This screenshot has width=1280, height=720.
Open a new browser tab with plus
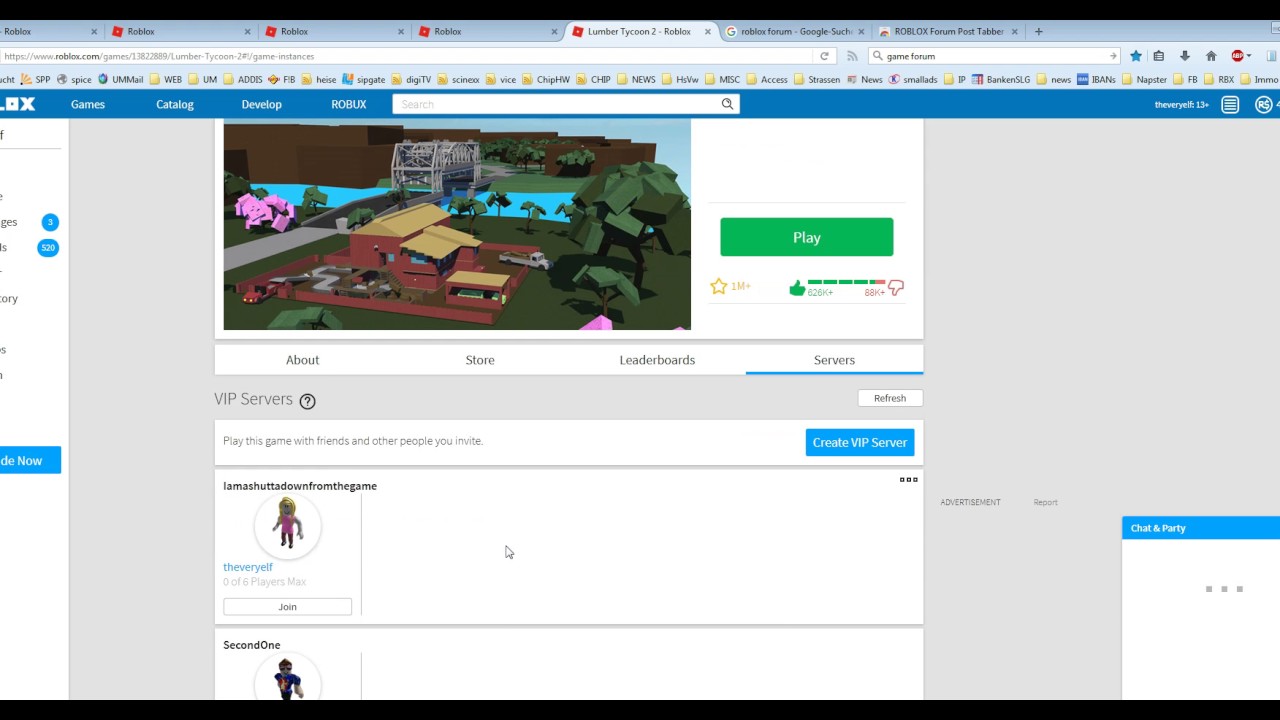tap(1038, 31)
